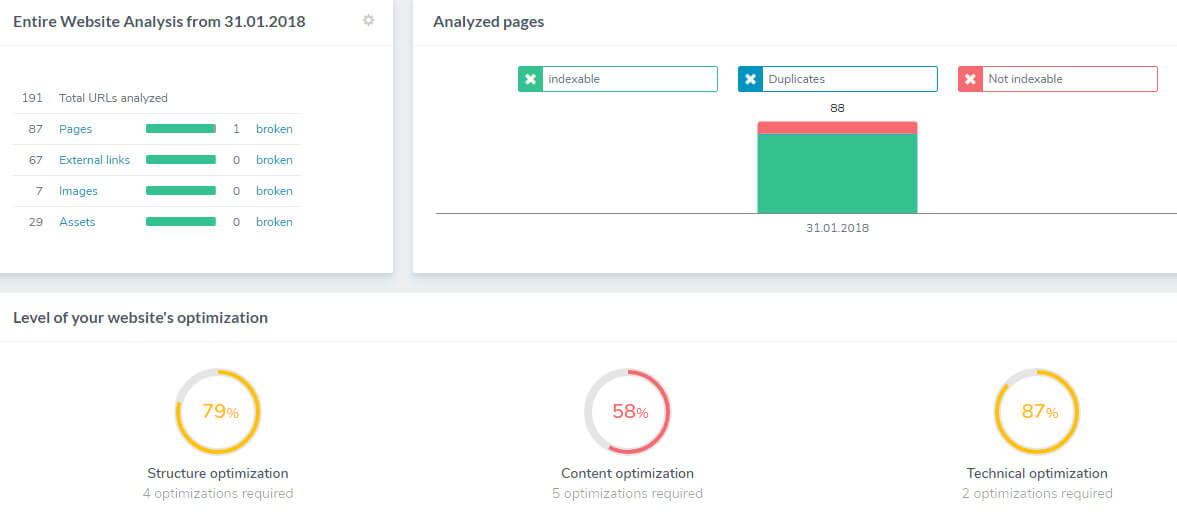Open the Assets link
This screenshot has height=518, width=1177.
tap(77, 222)
